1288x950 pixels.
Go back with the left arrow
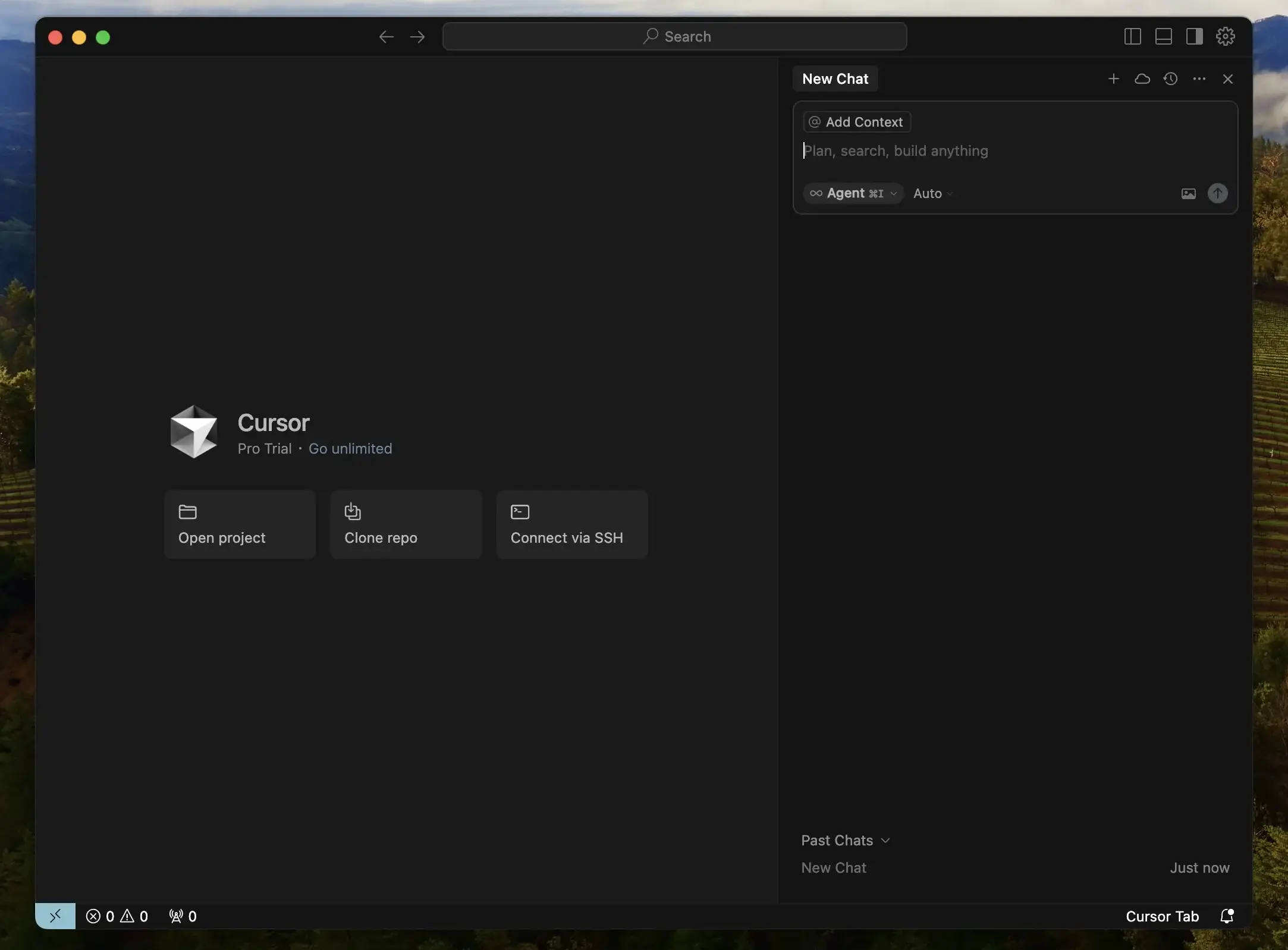[x=386, y=37]
